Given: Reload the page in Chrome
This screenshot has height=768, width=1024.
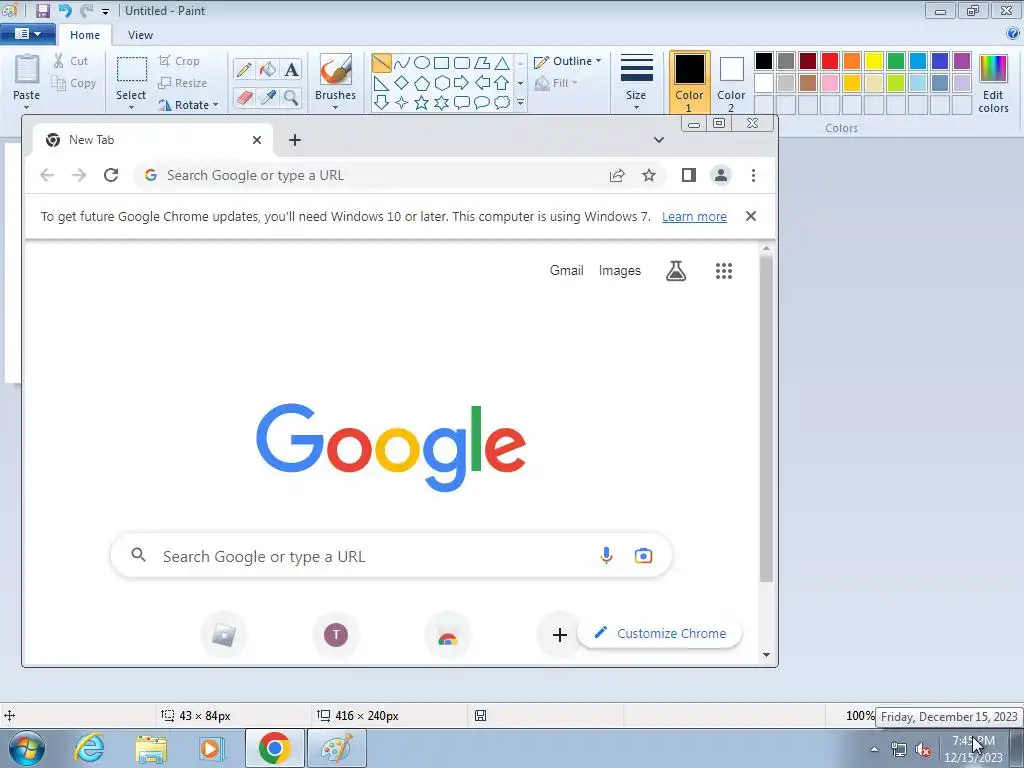Looking at the screenshot, I should click(x=111, y=175).
